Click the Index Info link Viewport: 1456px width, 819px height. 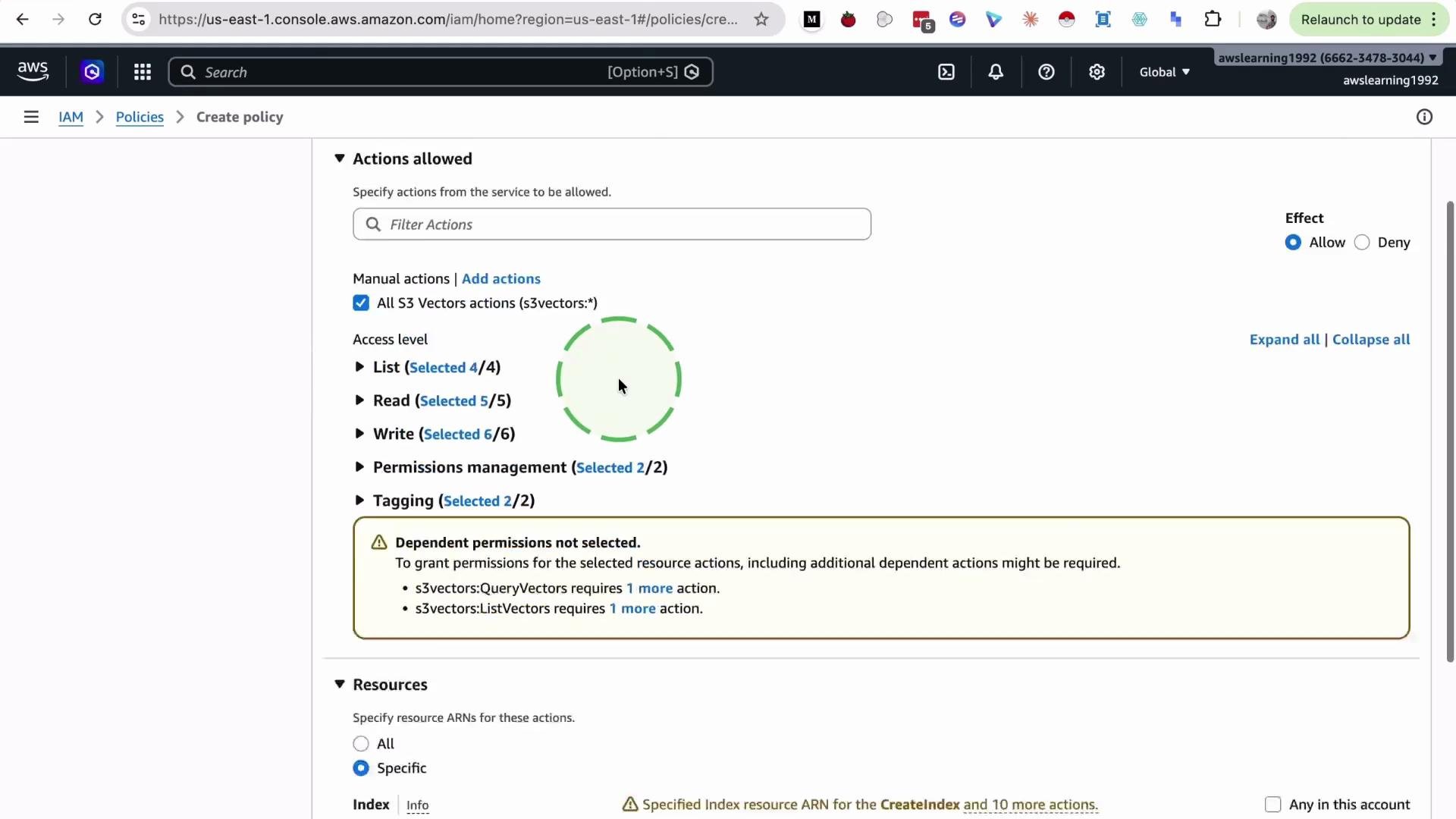417,805
